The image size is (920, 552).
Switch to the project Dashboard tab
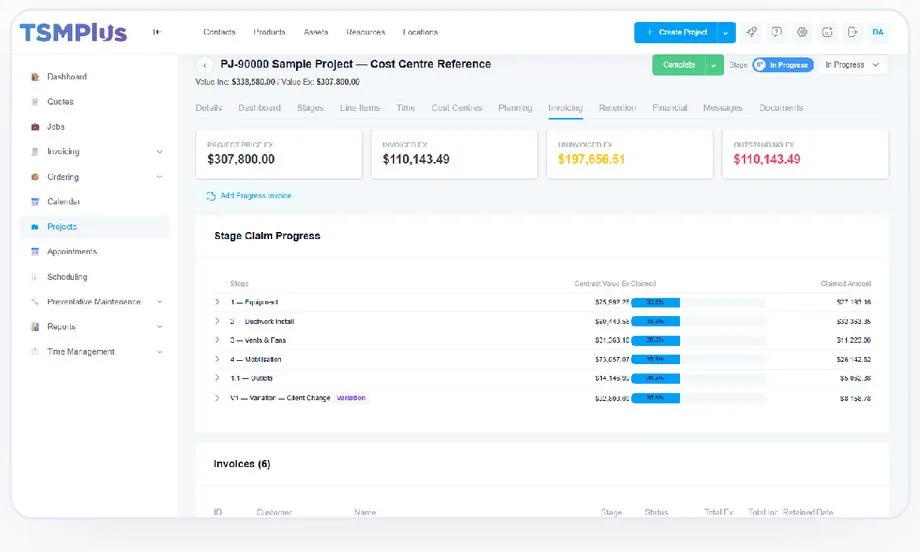pos(259,108)
